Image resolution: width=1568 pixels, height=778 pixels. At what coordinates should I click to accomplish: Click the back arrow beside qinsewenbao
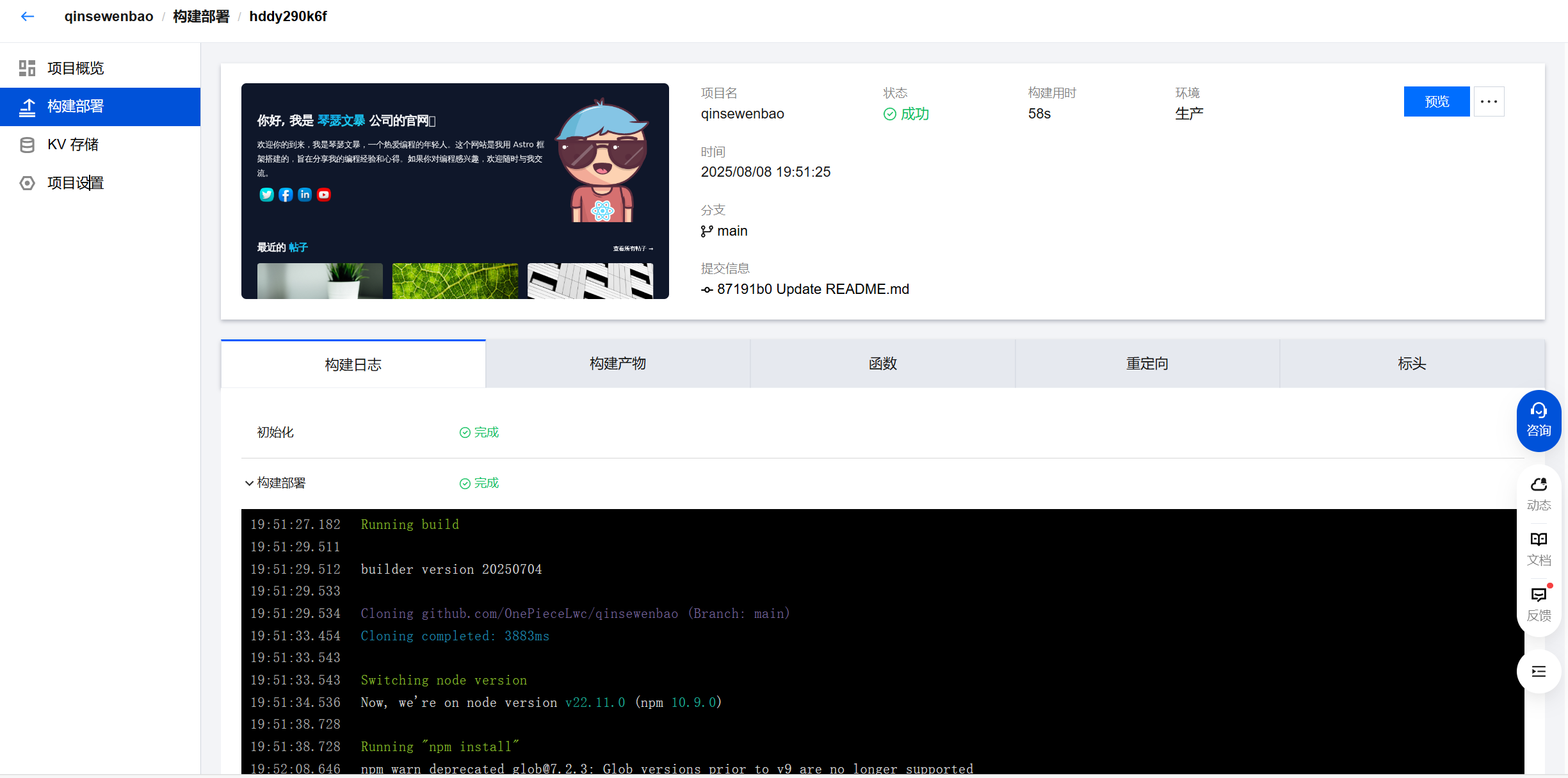coord(27,16)
